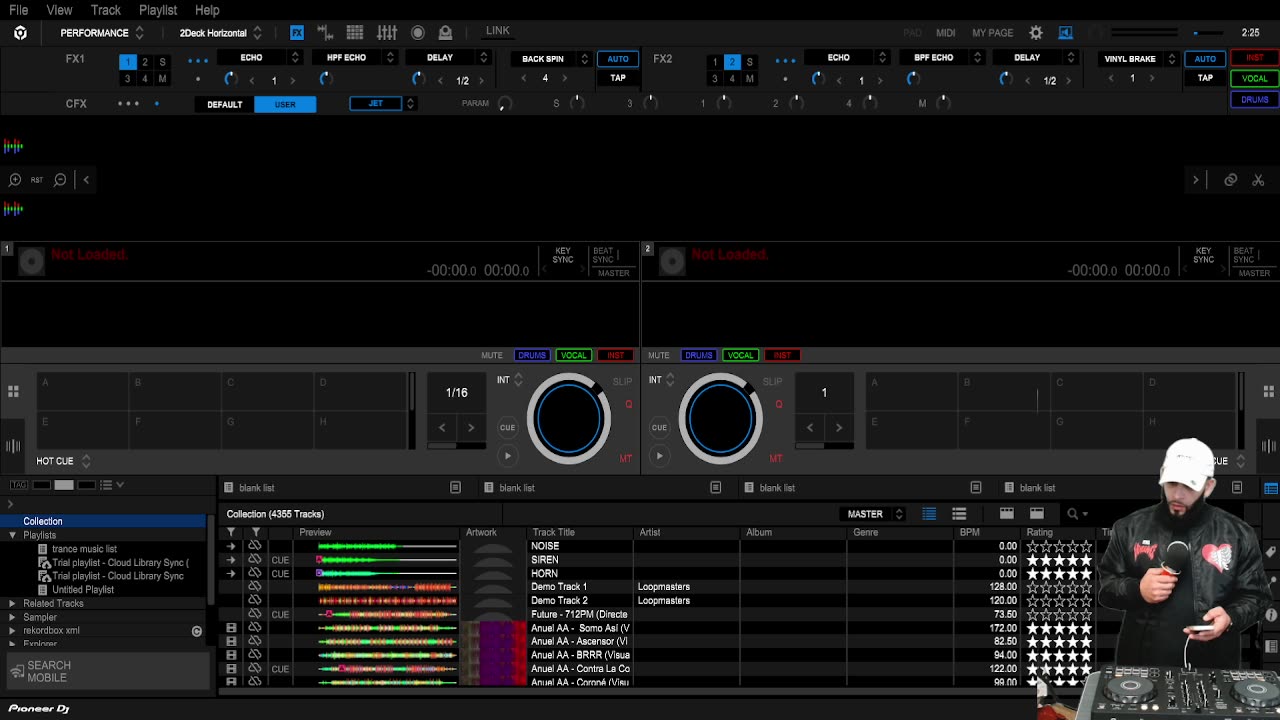Click the blue display mode icon near gear
Image resolution: width=1280 pixels, height=720 pixels.
(1065, 33)
